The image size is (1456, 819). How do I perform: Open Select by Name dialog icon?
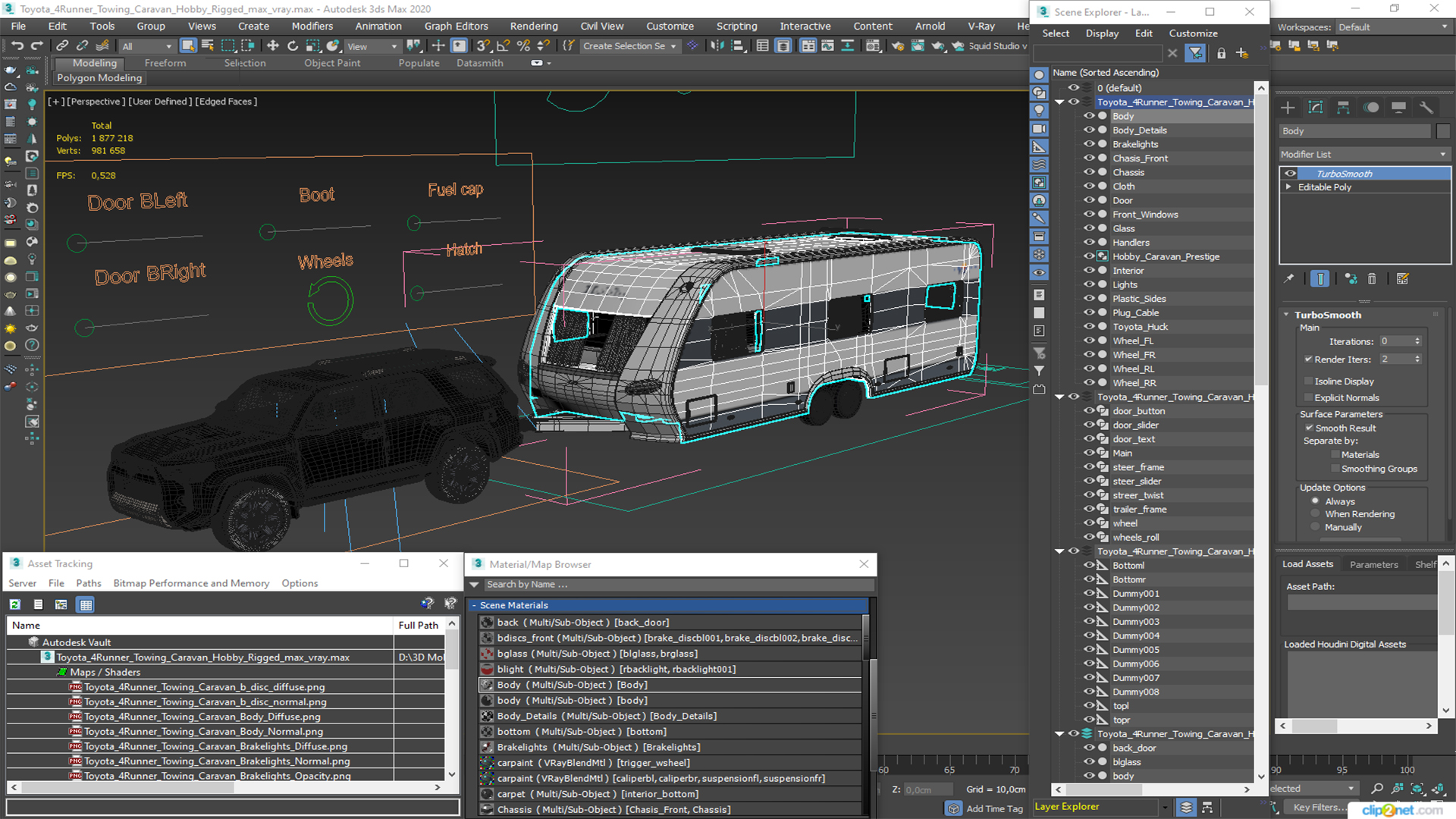pyautogui.click(x=208, y=46)
